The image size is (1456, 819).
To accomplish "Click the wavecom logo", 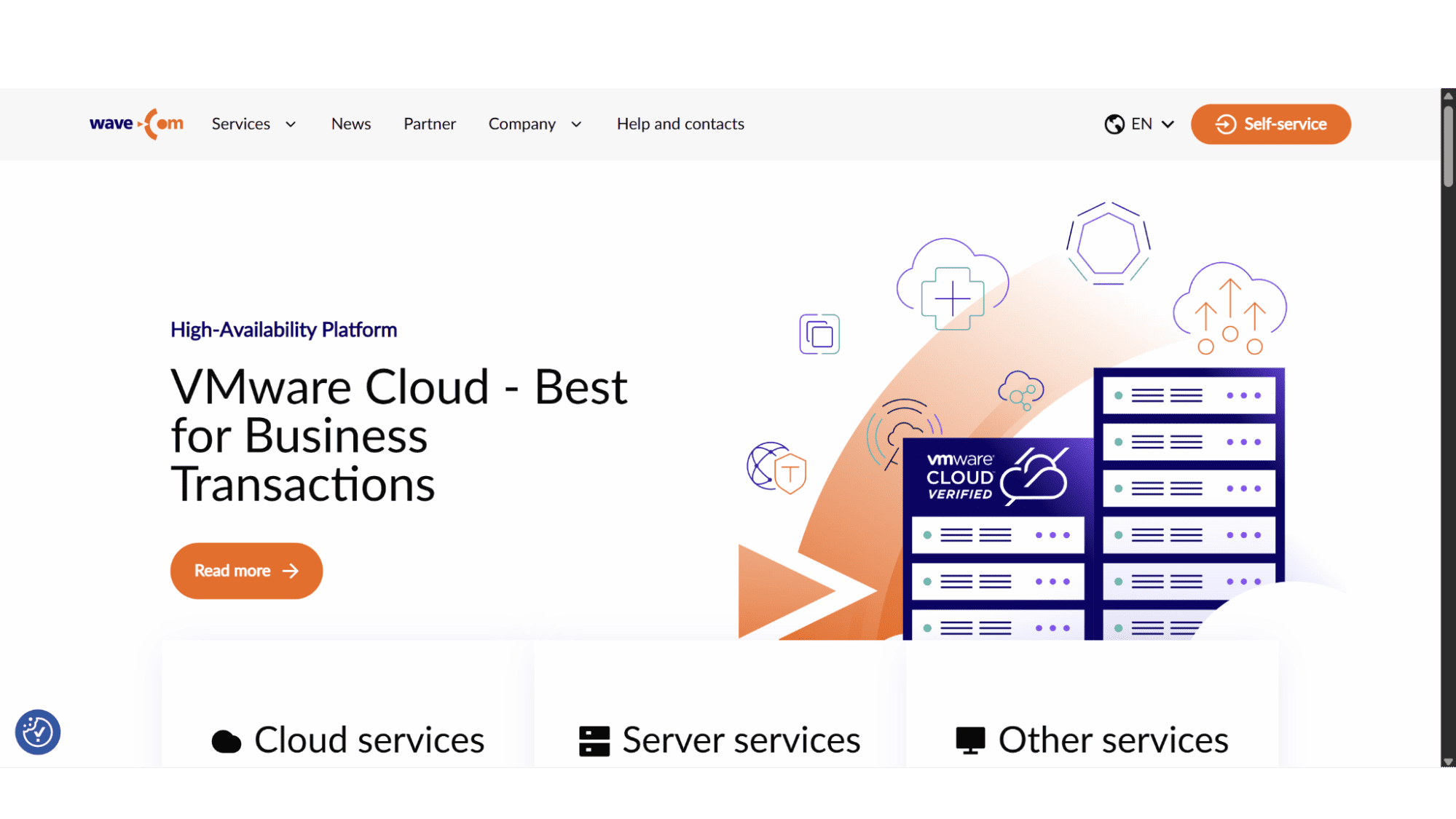I will (x=136, y=124).
